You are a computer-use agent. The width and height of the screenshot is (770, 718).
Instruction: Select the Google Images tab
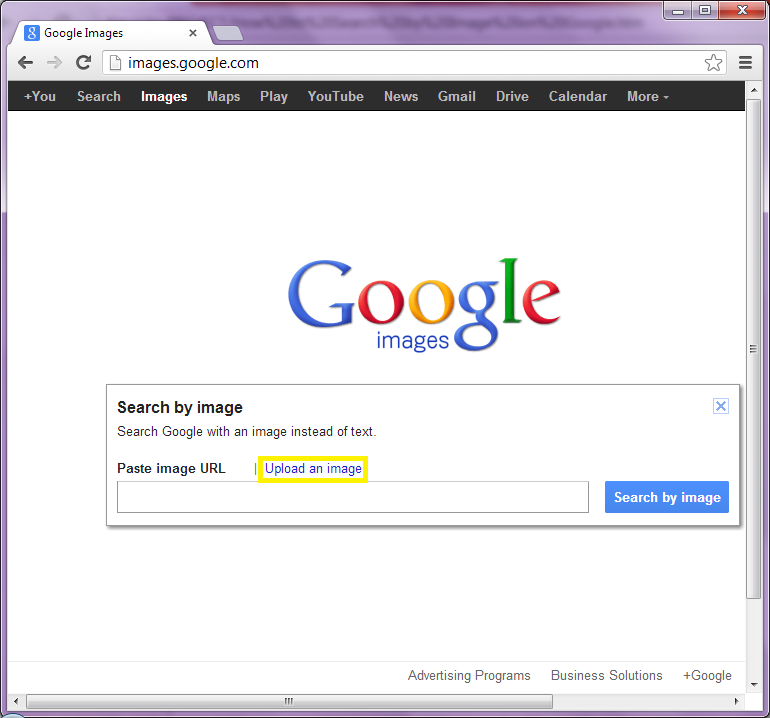[x=112, y=33]
